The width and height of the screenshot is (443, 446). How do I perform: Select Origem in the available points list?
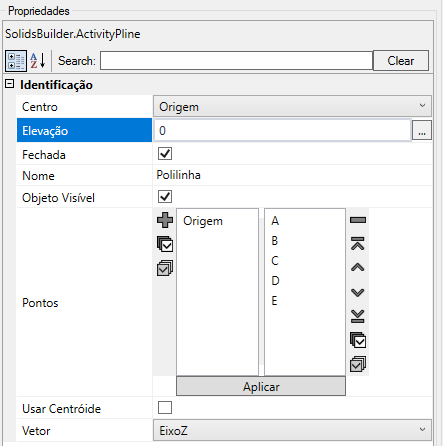click(x=203, y=221)
